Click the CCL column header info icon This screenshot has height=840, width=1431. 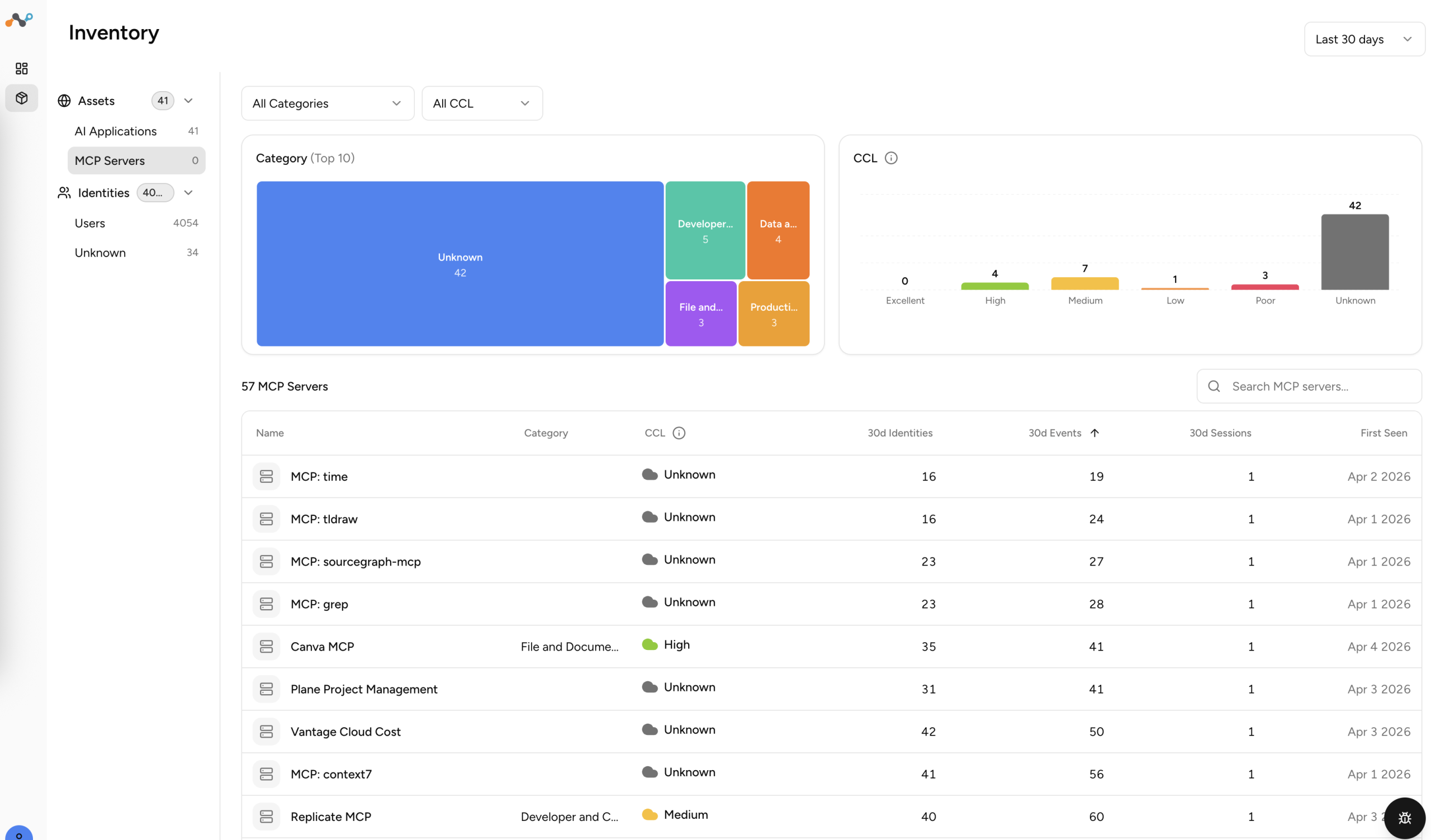679,433
